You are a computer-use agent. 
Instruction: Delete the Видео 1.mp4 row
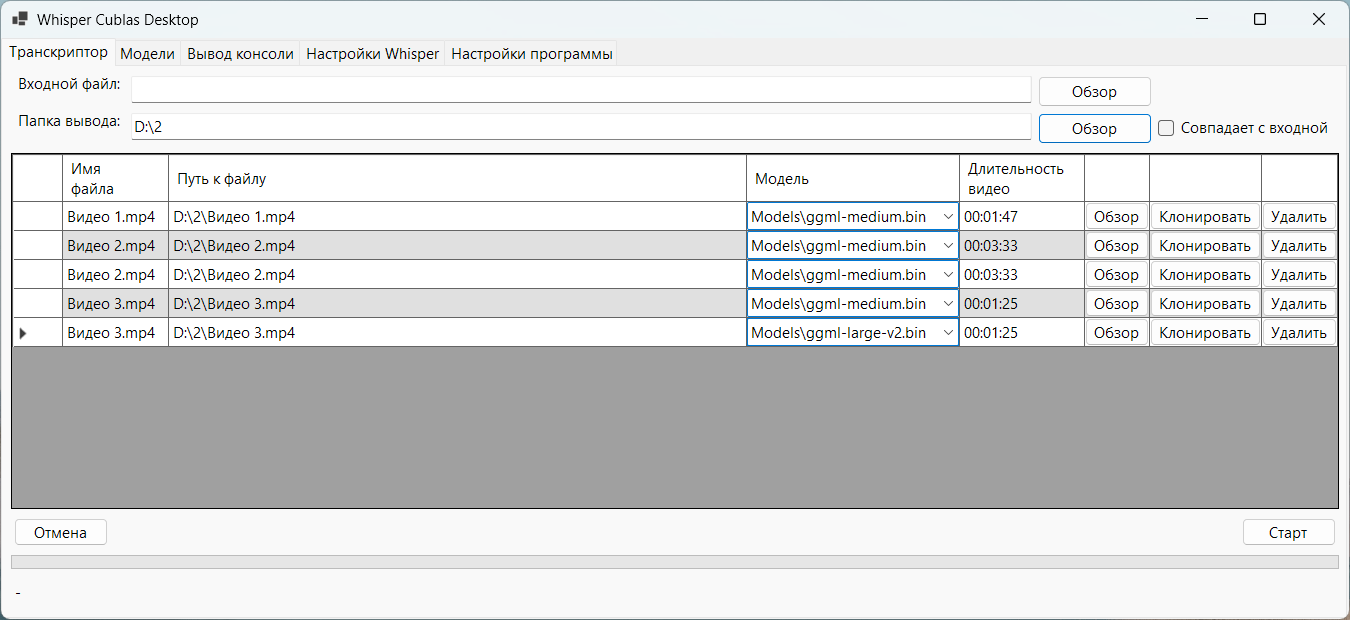click(x=1298, y=217)
